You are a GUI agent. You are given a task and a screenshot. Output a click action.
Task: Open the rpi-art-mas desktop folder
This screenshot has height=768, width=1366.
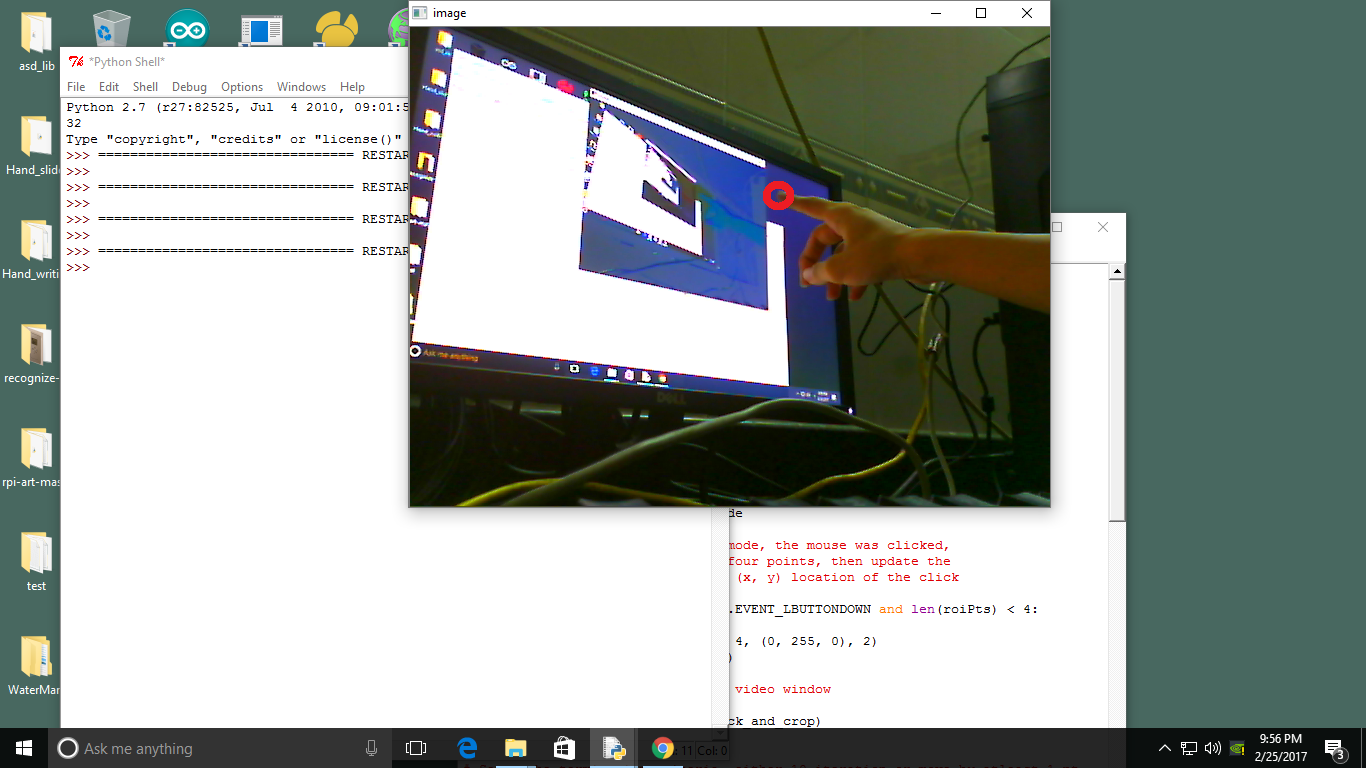(x=36, y=457)
